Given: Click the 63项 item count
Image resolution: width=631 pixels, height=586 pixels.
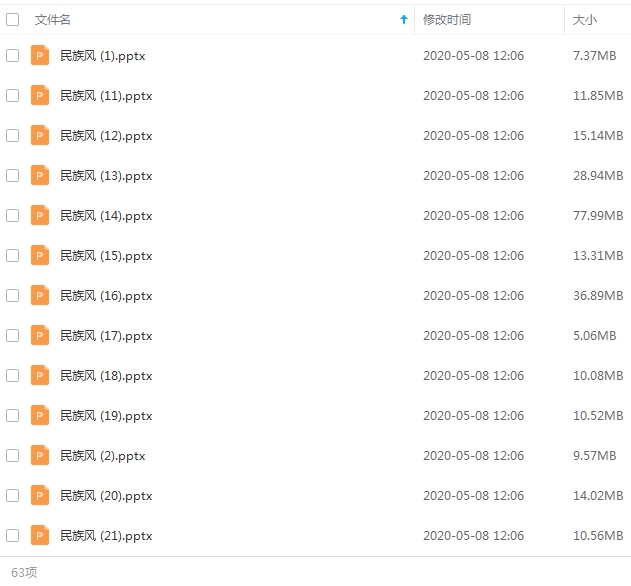Looking at the screenshot, I should 24,572.
